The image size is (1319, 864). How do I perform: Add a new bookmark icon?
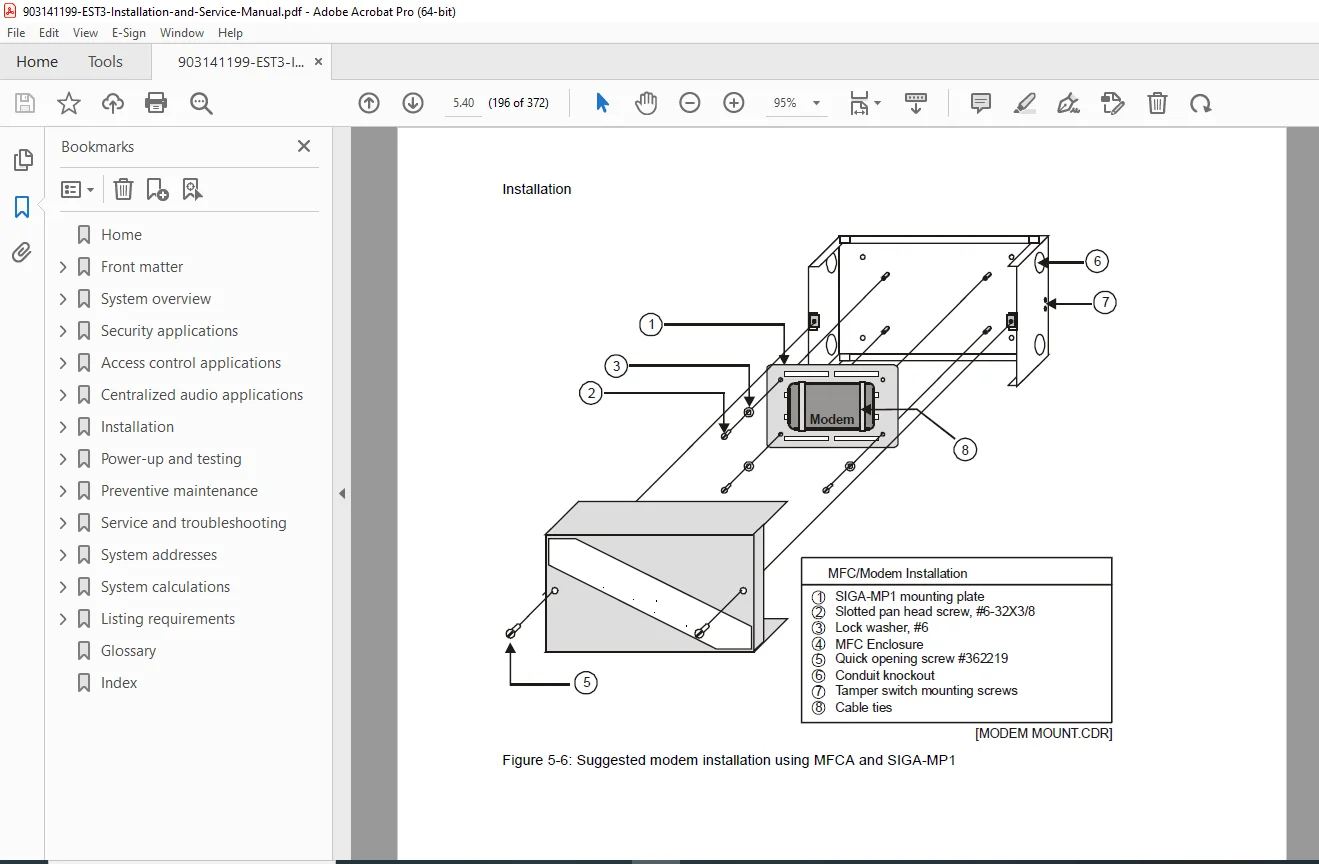pyautogui.click(x=157, y=189)
